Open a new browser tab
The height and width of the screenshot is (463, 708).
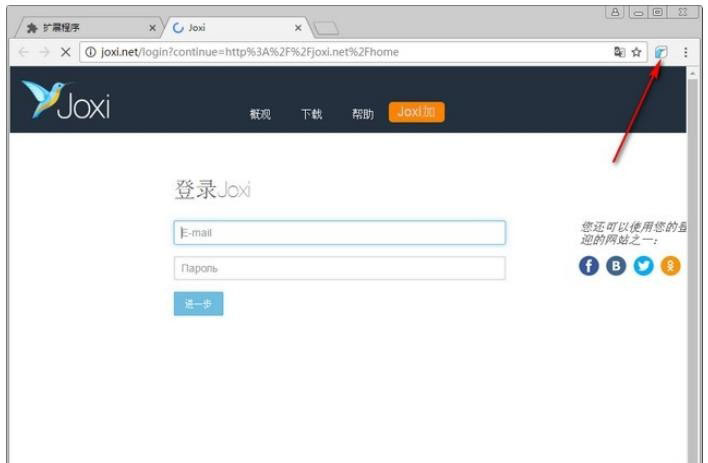click(326, 28)
